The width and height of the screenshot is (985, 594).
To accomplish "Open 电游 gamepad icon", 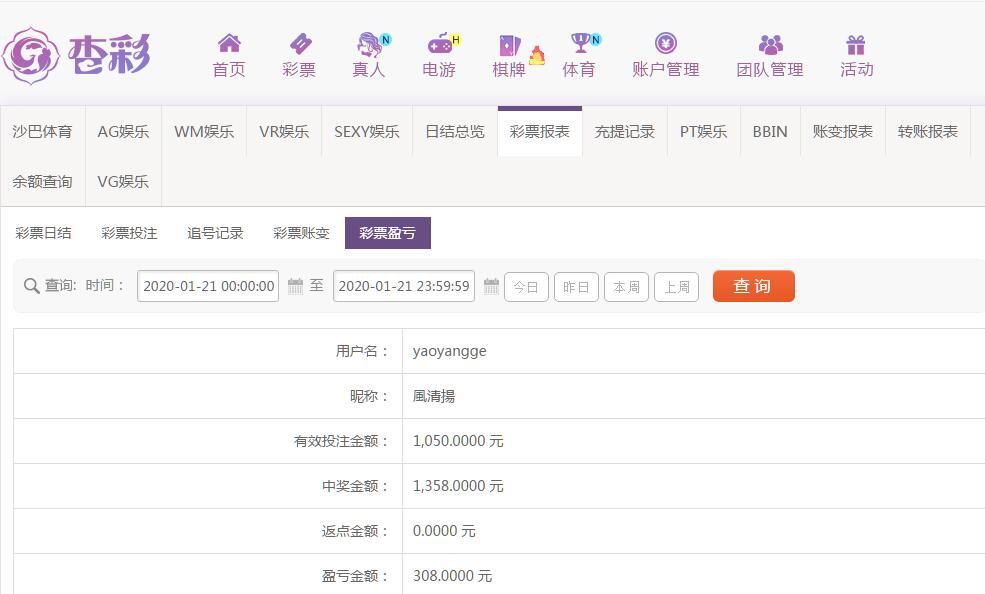I will 439,44.
